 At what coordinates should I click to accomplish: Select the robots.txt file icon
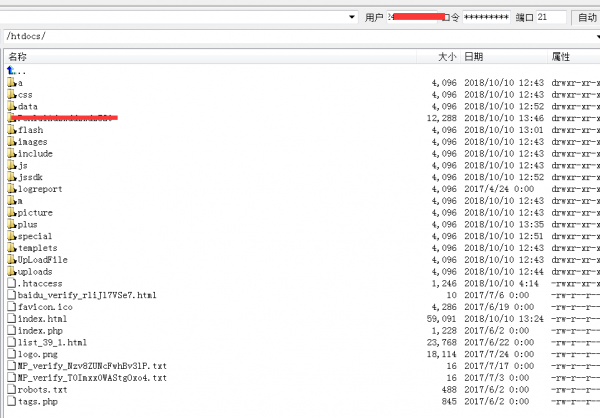tap(12, 389)
